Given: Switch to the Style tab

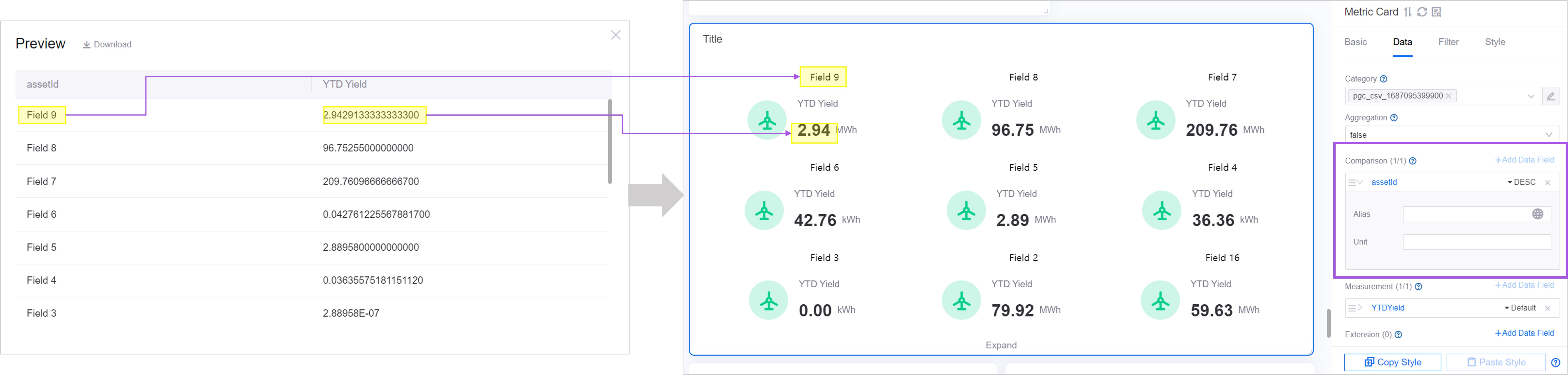Looking at the screenshot, I should [x=1494, y=42].
